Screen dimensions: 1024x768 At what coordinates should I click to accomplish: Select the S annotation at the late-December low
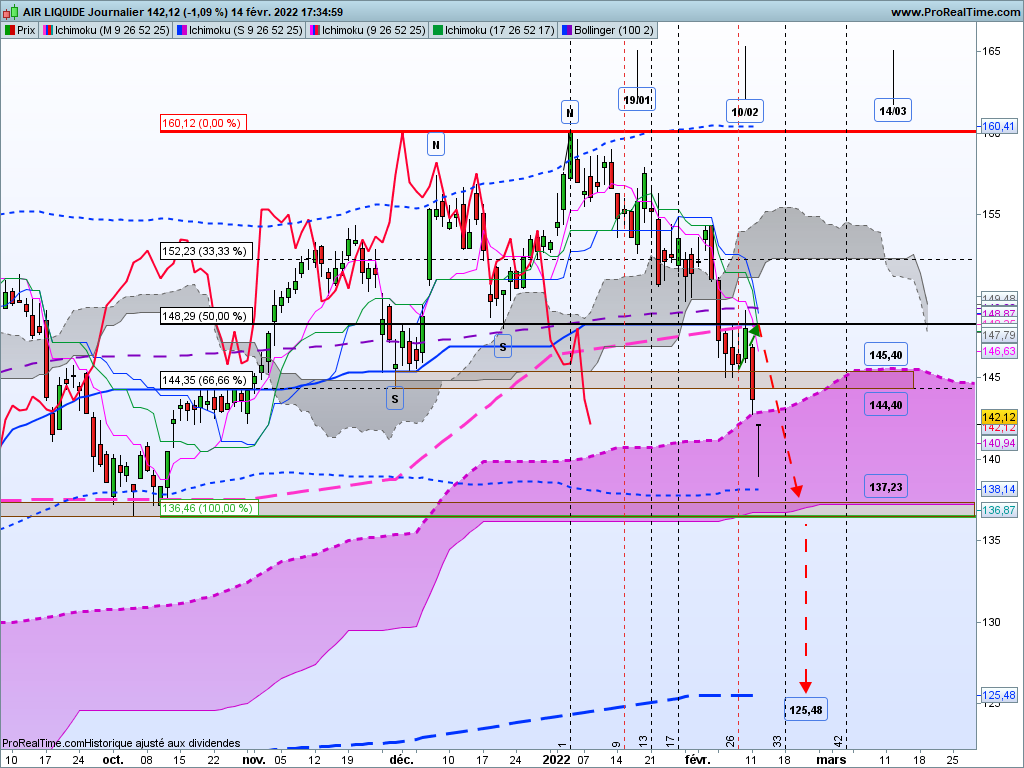coord(503,347)
